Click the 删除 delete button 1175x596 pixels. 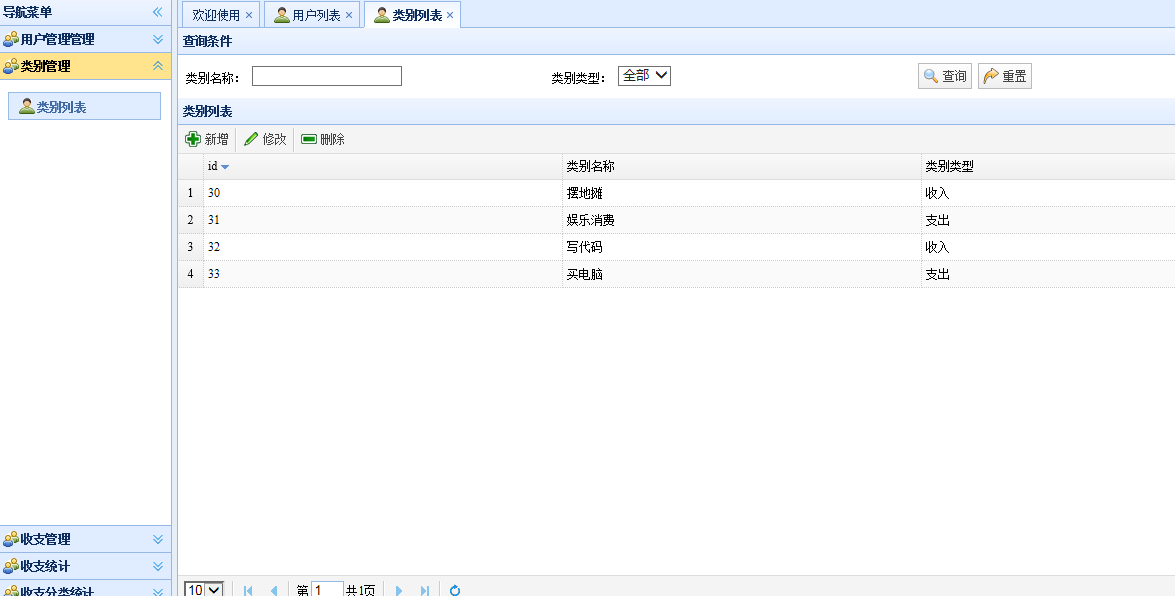point(323,139)
